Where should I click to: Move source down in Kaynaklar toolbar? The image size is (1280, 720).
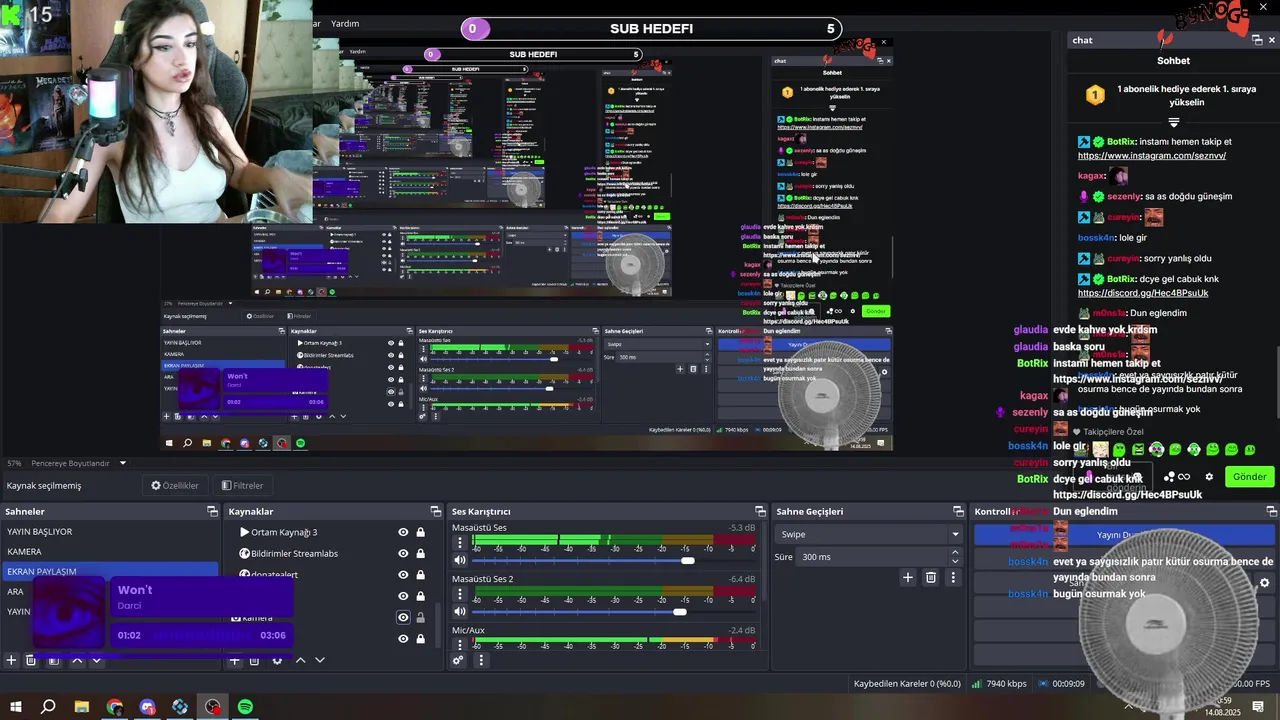click(320, 660)
